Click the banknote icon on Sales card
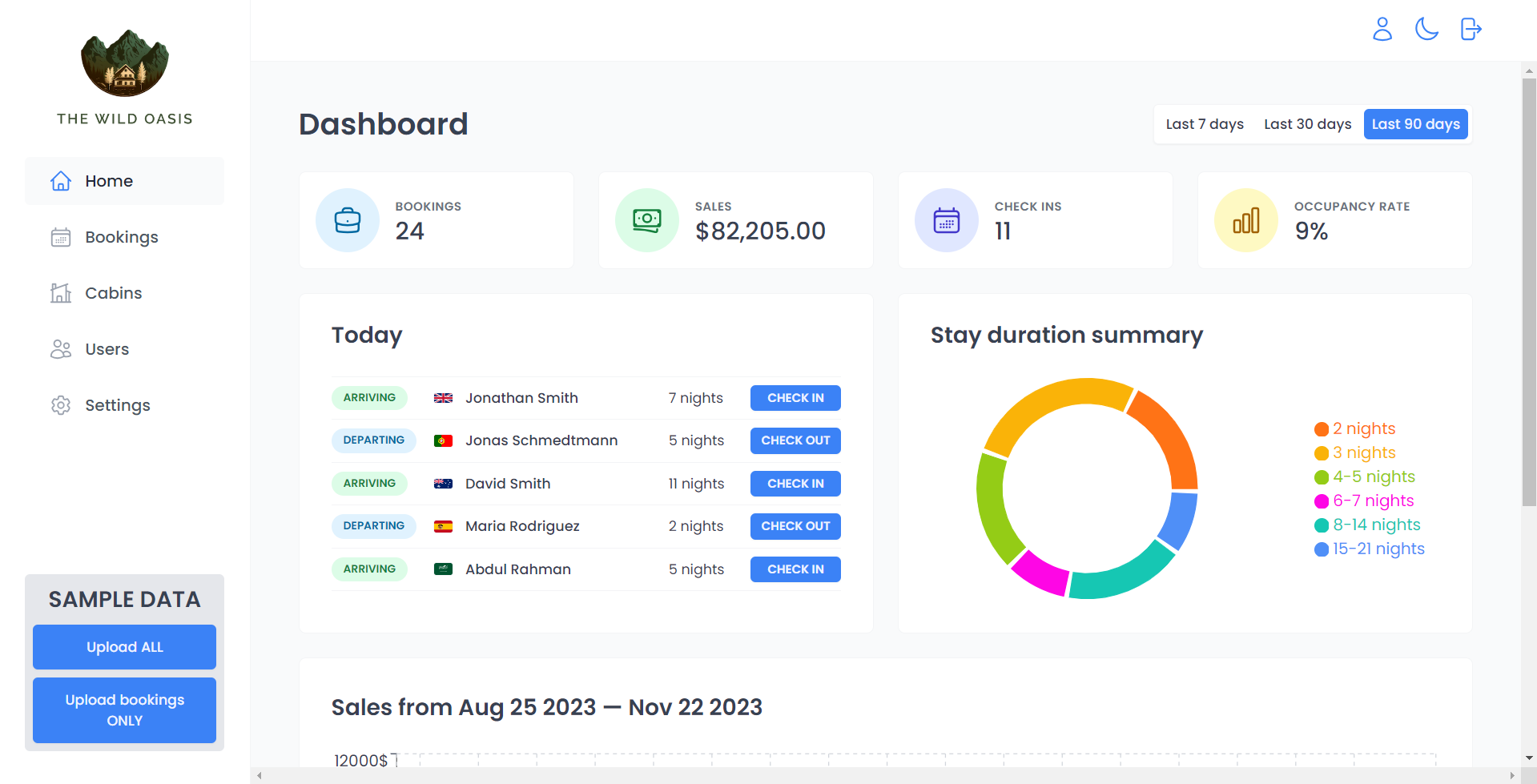Image resolution: width=1537 pixels, height=784 pixels. coord(647,220)
